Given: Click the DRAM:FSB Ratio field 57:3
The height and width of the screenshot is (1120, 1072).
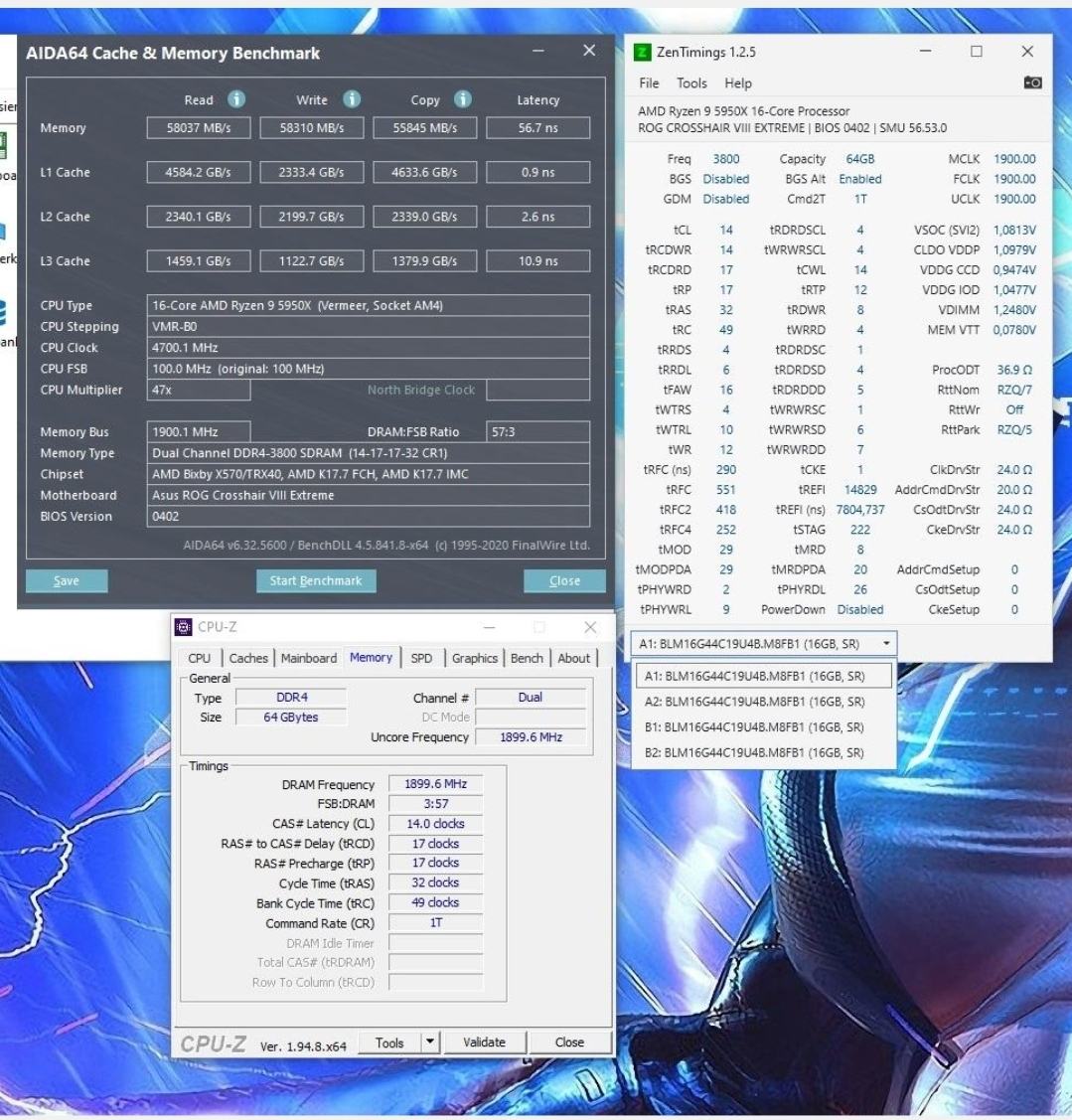Looking at the screenshot, I should pyautogui.click(x=537, y=432).
